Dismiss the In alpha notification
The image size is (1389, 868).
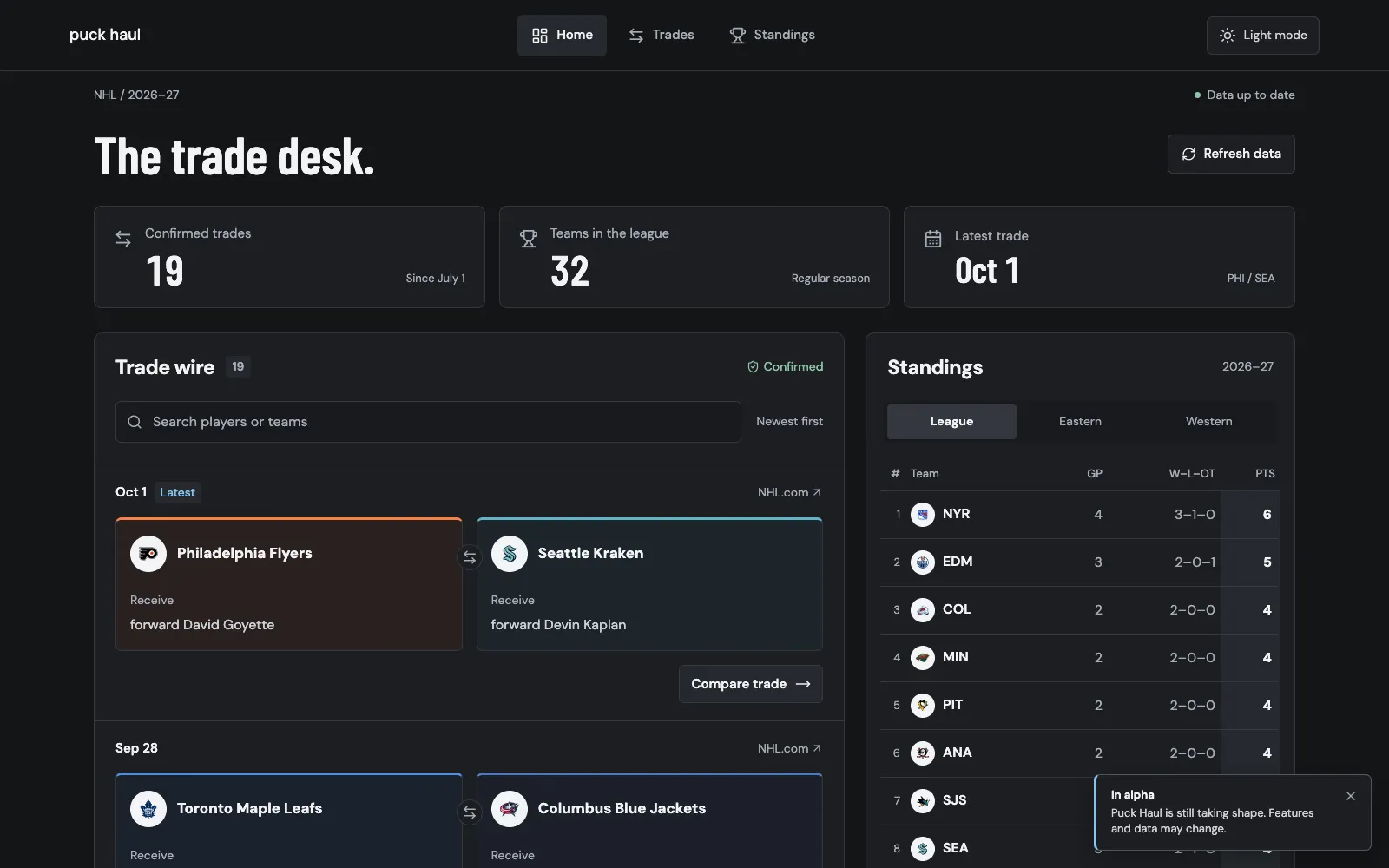coord(1351,796)
